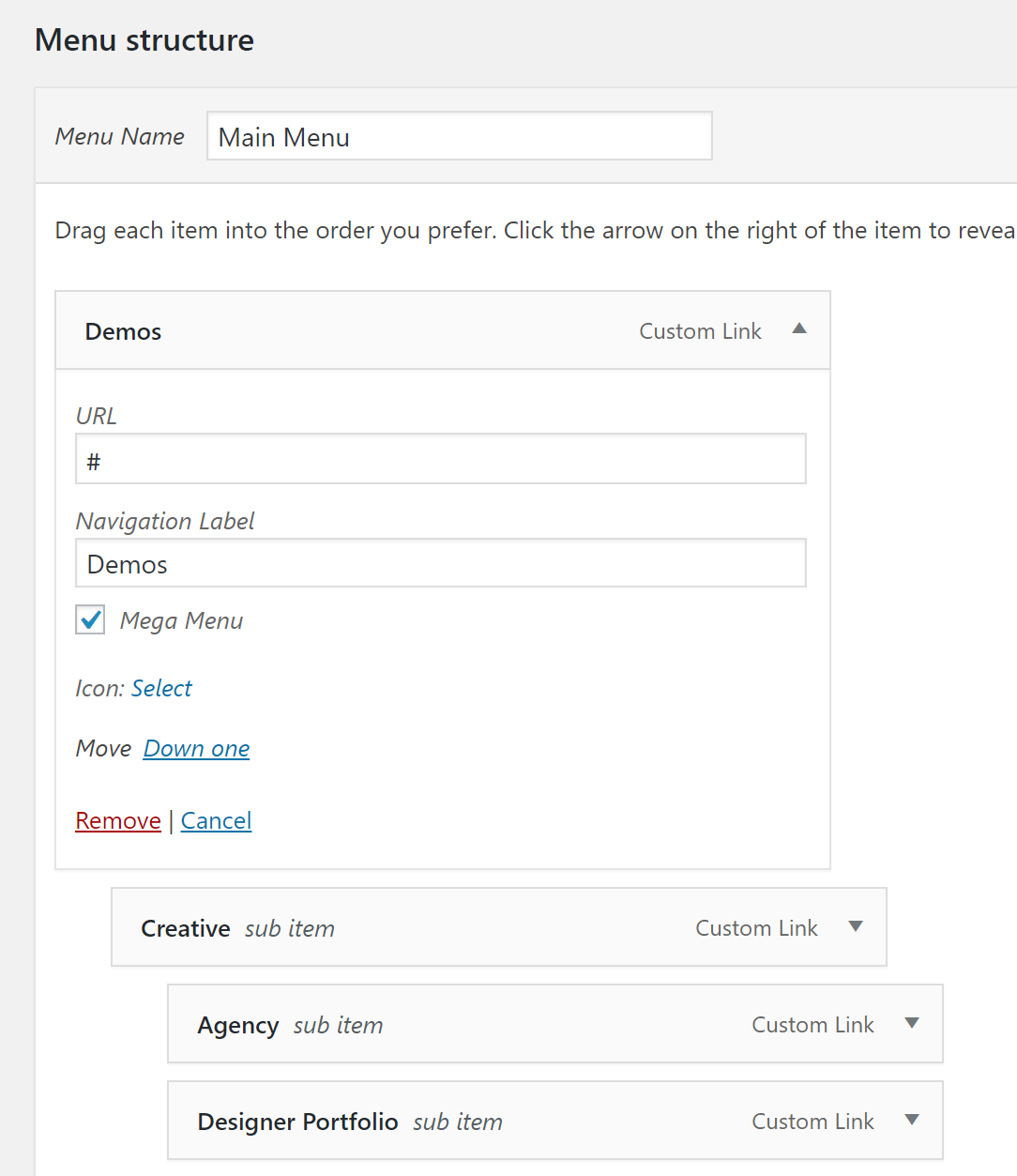Click the Select icon link

coord(161,688)
